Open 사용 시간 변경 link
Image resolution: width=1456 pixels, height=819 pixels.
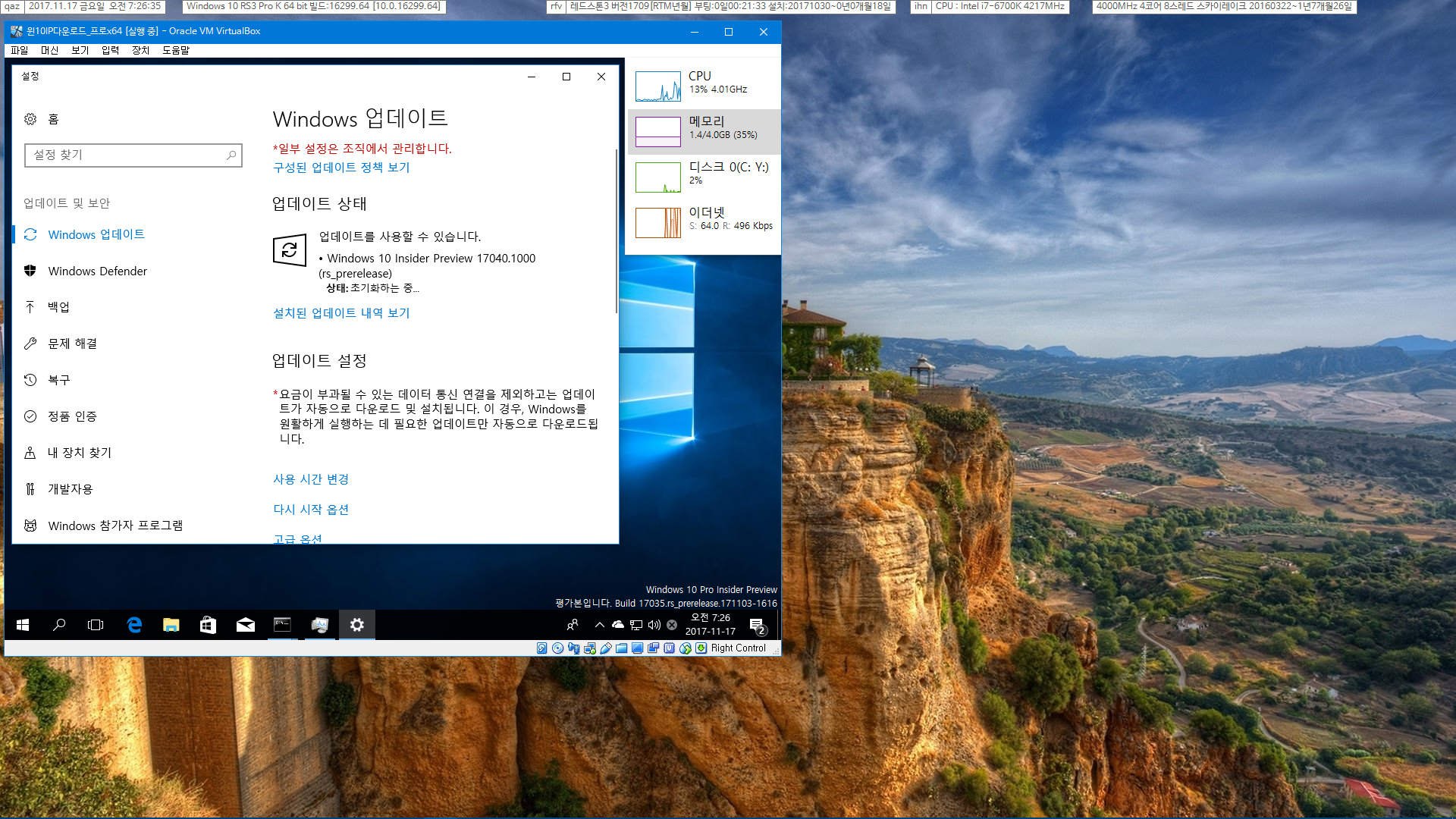(x=311, y=479)
